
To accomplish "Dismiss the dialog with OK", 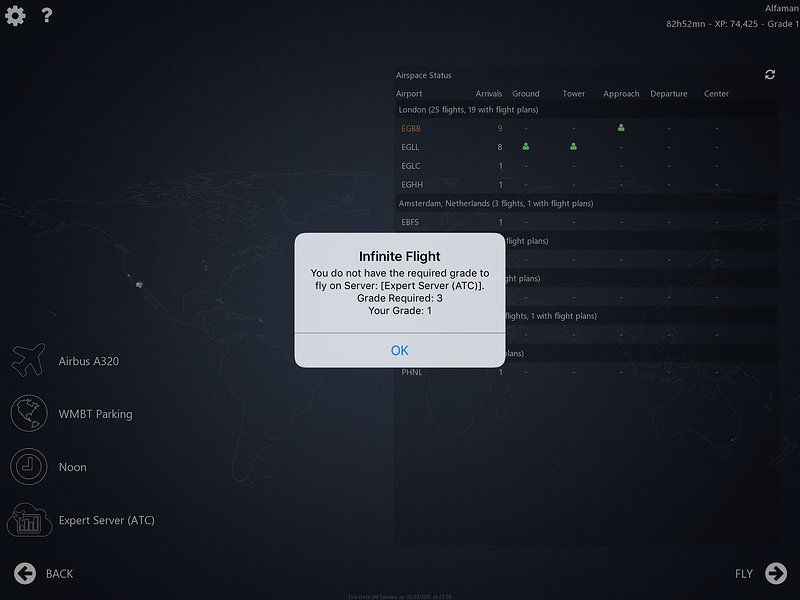I will click(399, 351).
